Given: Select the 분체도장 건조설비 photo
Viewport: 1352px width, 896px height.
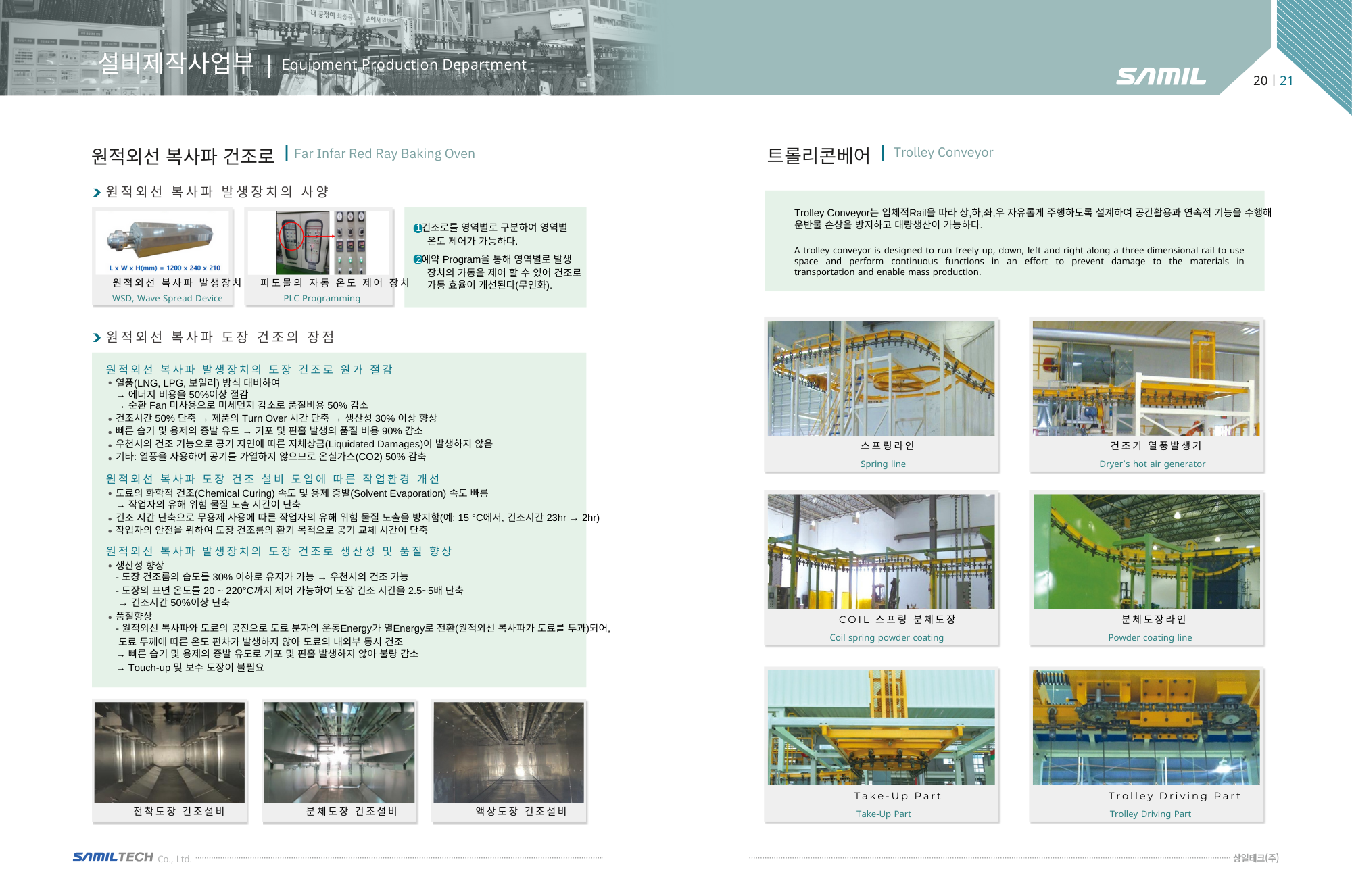Looking at the screenshot, I should [339, 752].
